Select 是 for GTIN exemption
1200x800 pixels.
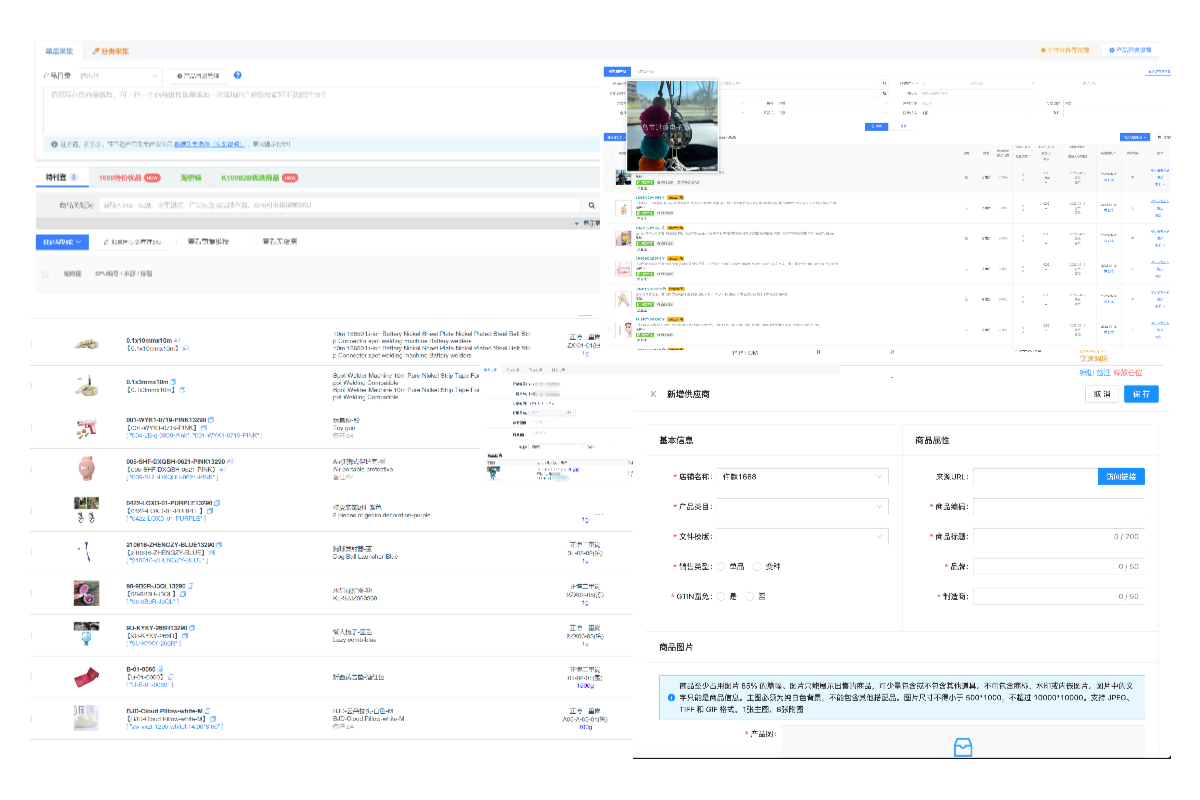(721, 596)
